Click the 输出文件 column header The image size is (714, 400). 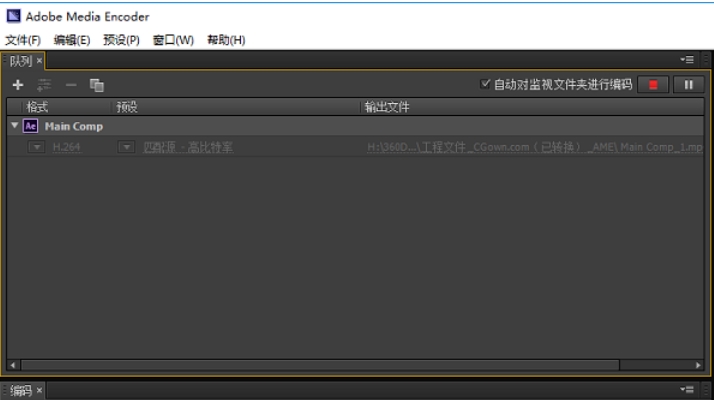(387, 108)
